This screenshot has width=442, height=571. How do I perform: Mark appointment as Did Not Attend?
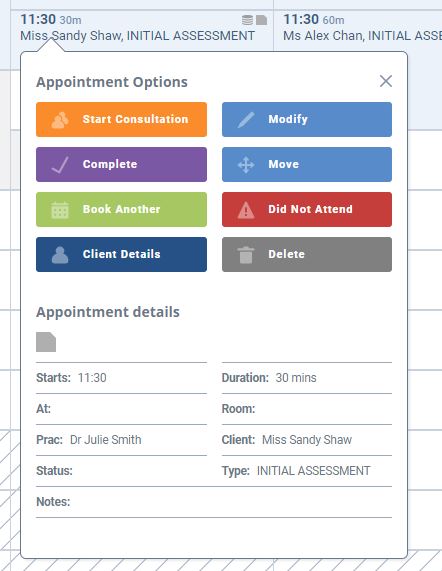click(x=307, y=209)
